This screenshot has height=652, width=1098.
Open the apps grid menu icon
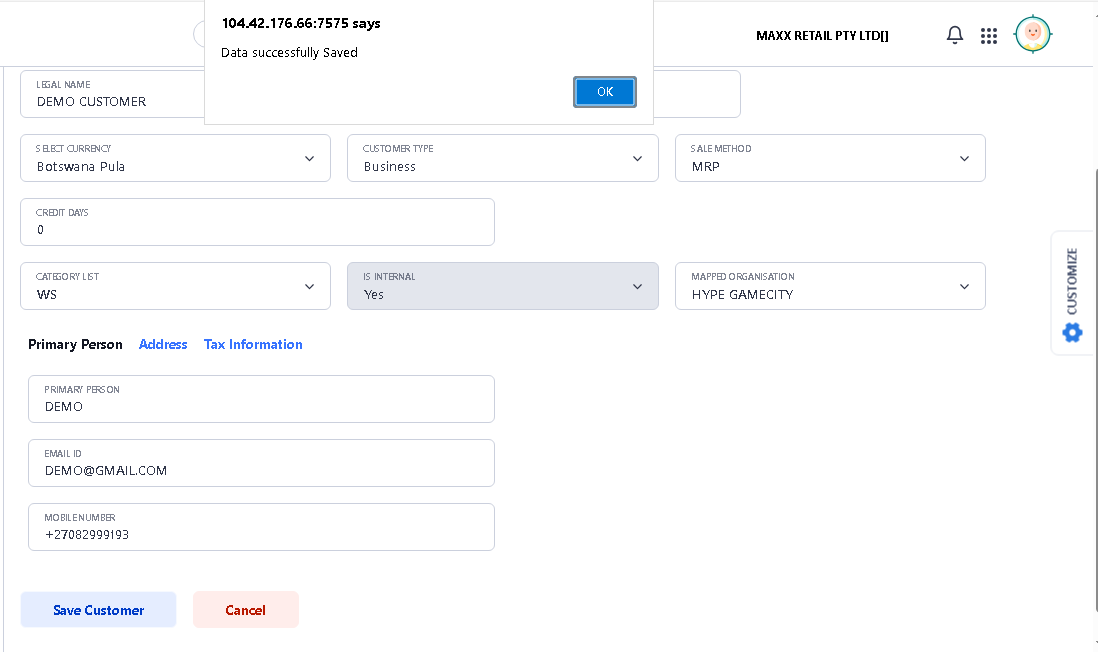pos(989,36)
